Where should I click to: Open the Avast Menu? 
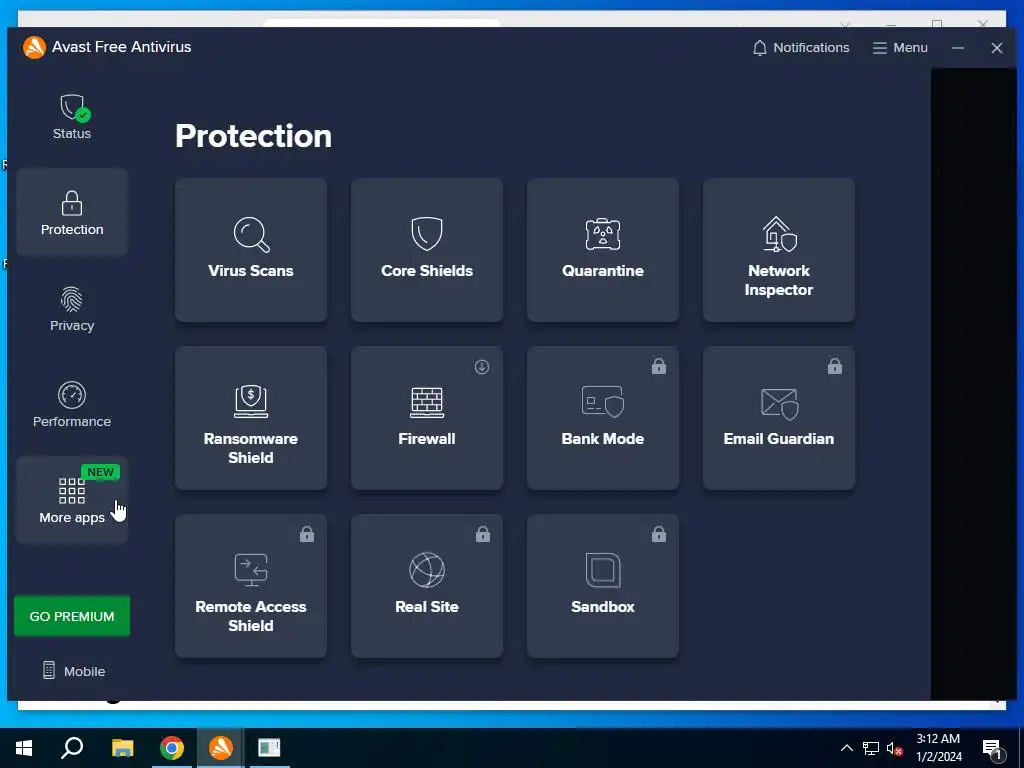coord(900,48)
